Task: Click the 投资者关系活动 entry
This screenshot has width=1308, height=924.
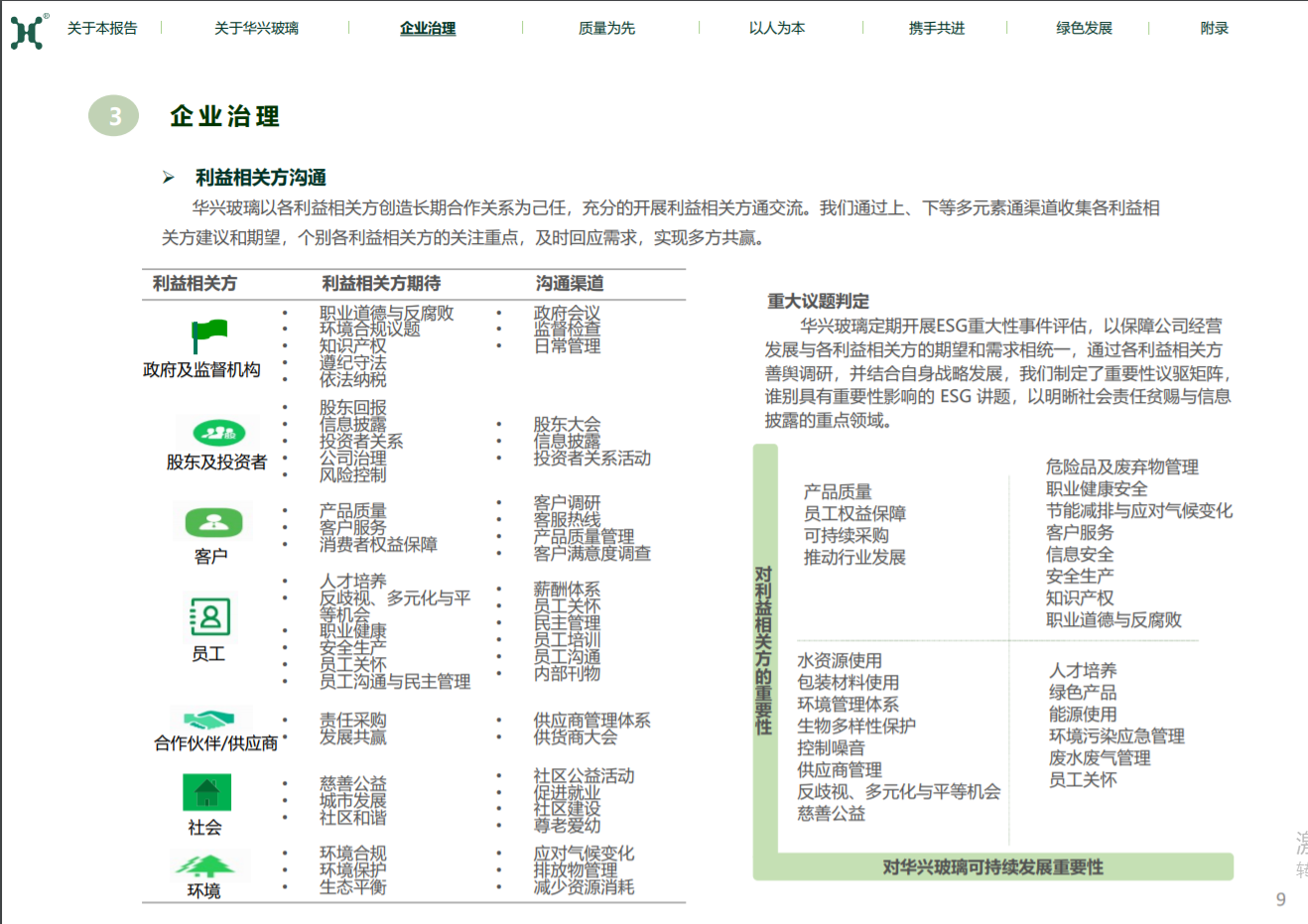Action: 592,459
